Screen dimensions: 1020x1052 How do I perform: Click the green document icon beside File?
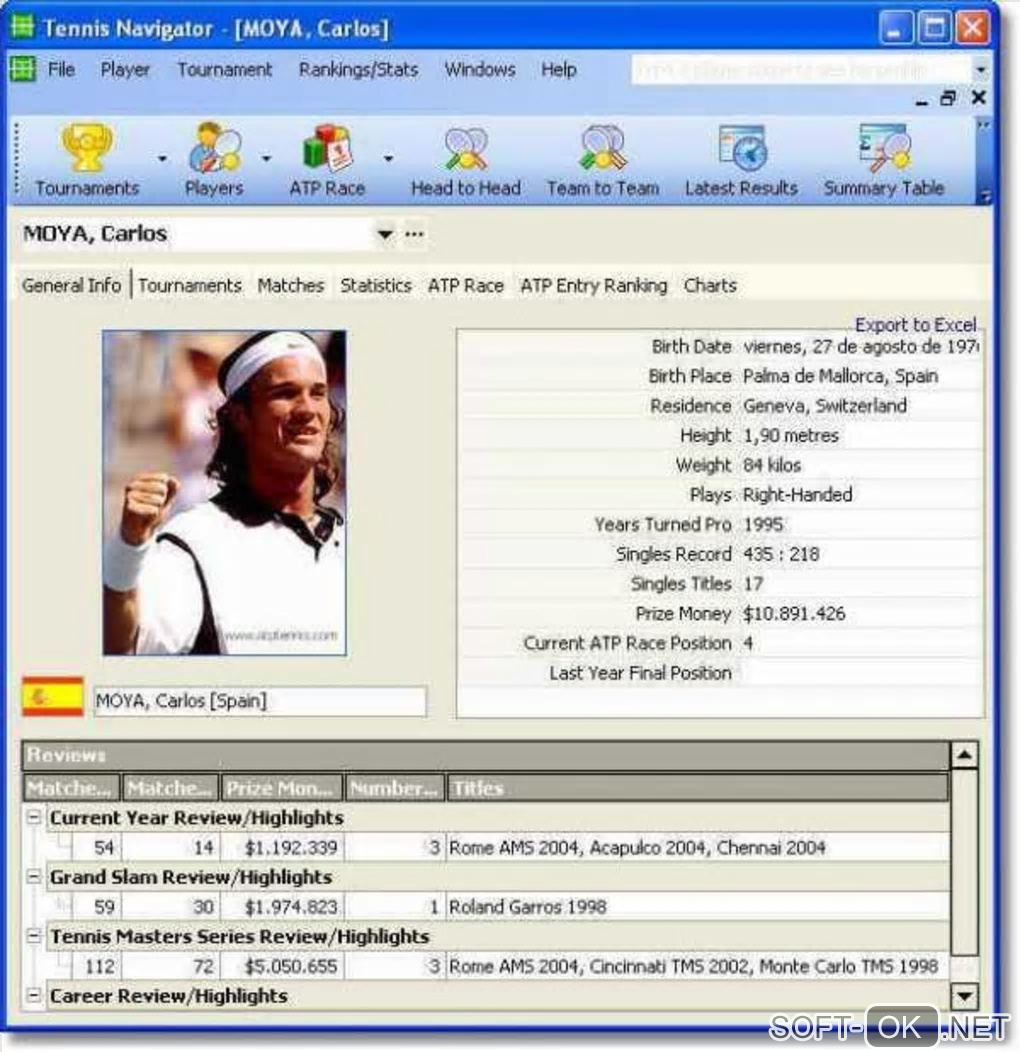pos(22,69)
